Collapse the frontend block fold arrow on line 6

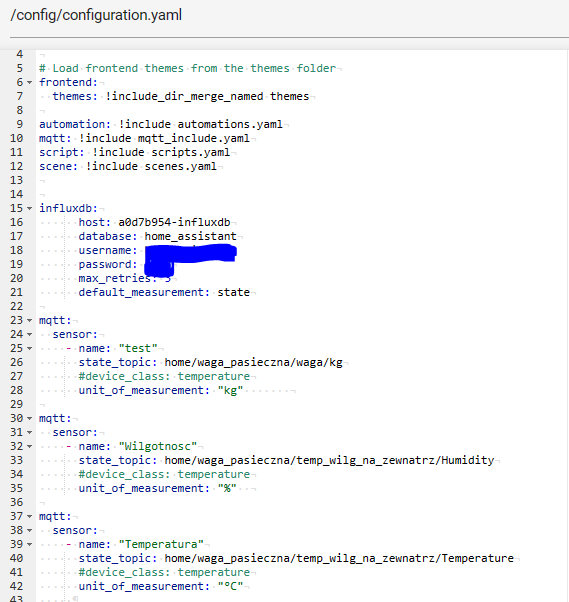click(30, 83)
